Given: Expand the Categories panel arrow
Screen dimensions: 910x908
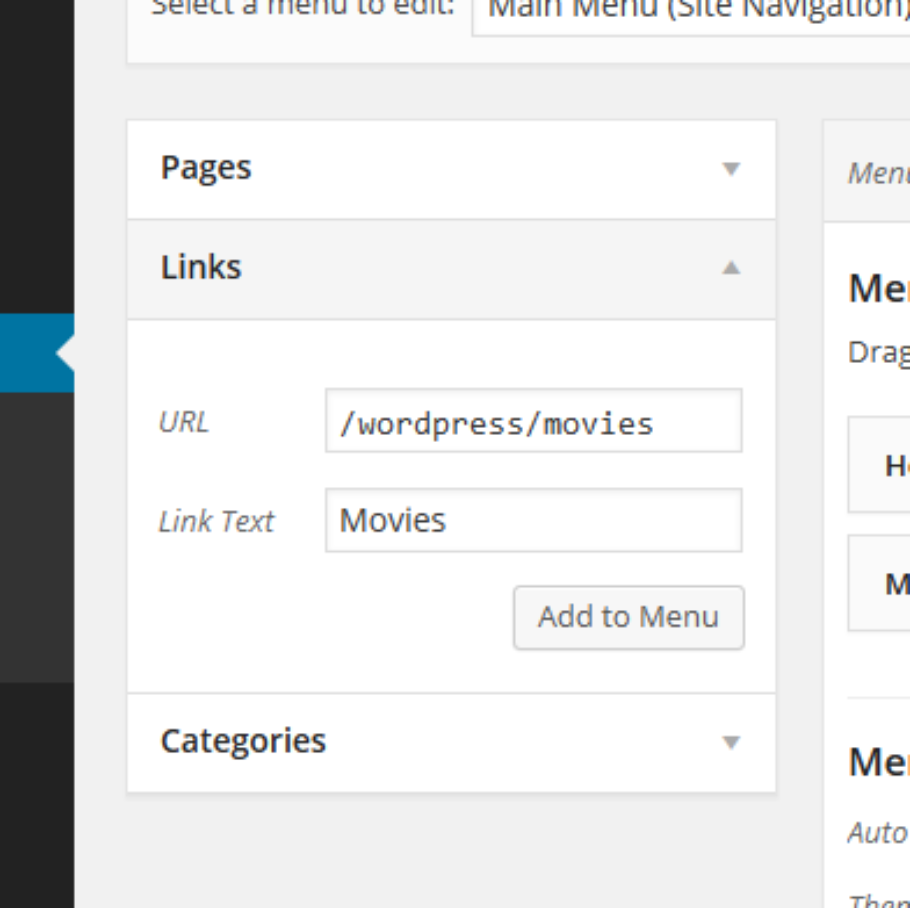Looking at the screenshot, I should (x=731, y=742).
